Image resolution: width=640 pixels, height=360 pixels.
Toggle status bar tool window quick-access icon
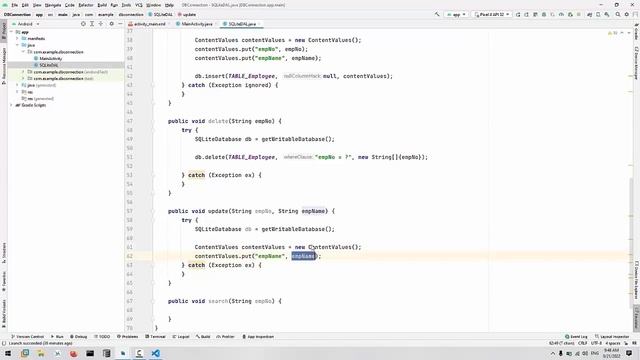click(4, 343)
